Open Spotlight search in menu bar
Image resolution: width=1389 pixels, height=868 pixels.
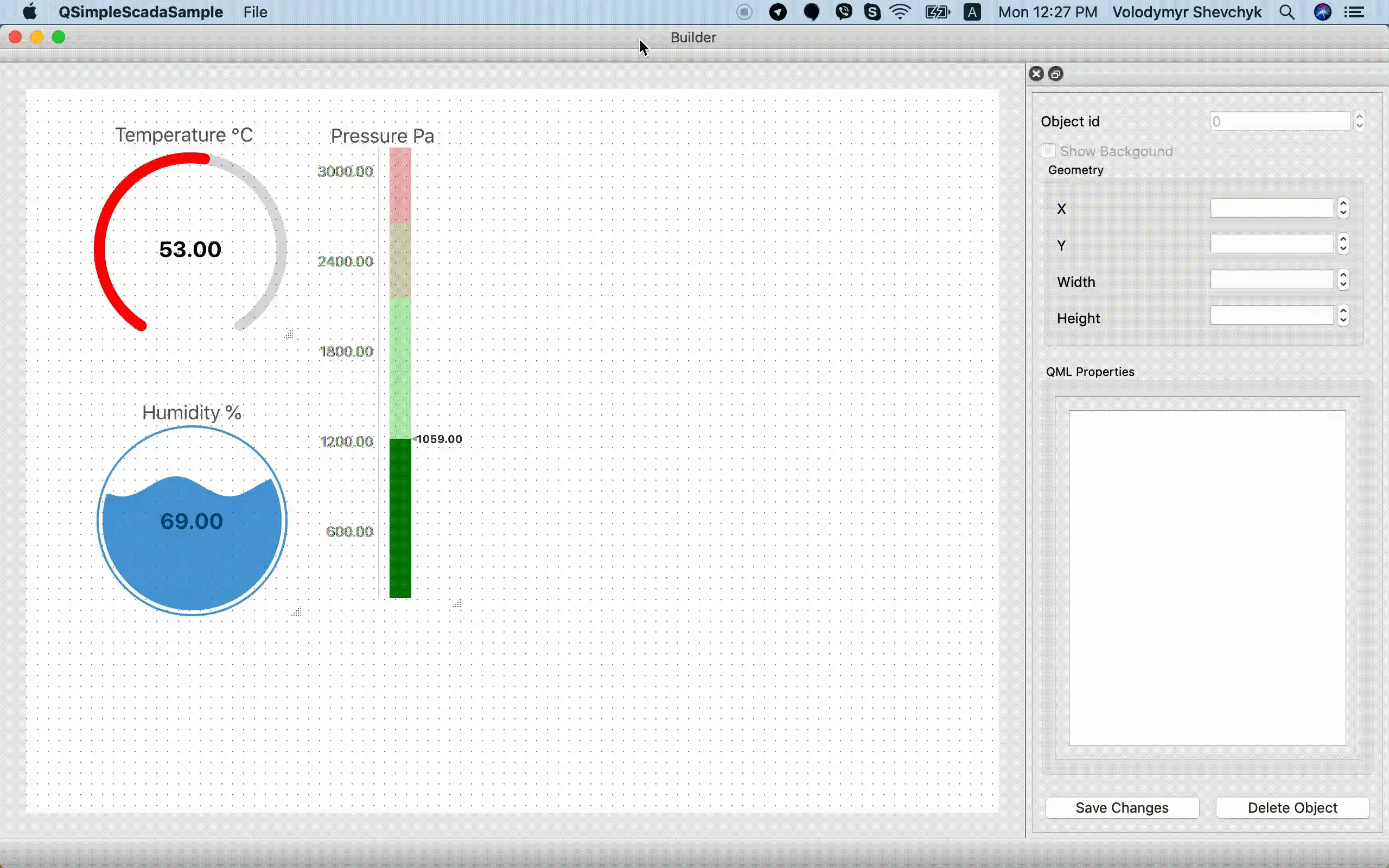pyautogui.click(x=1287, y=12)
